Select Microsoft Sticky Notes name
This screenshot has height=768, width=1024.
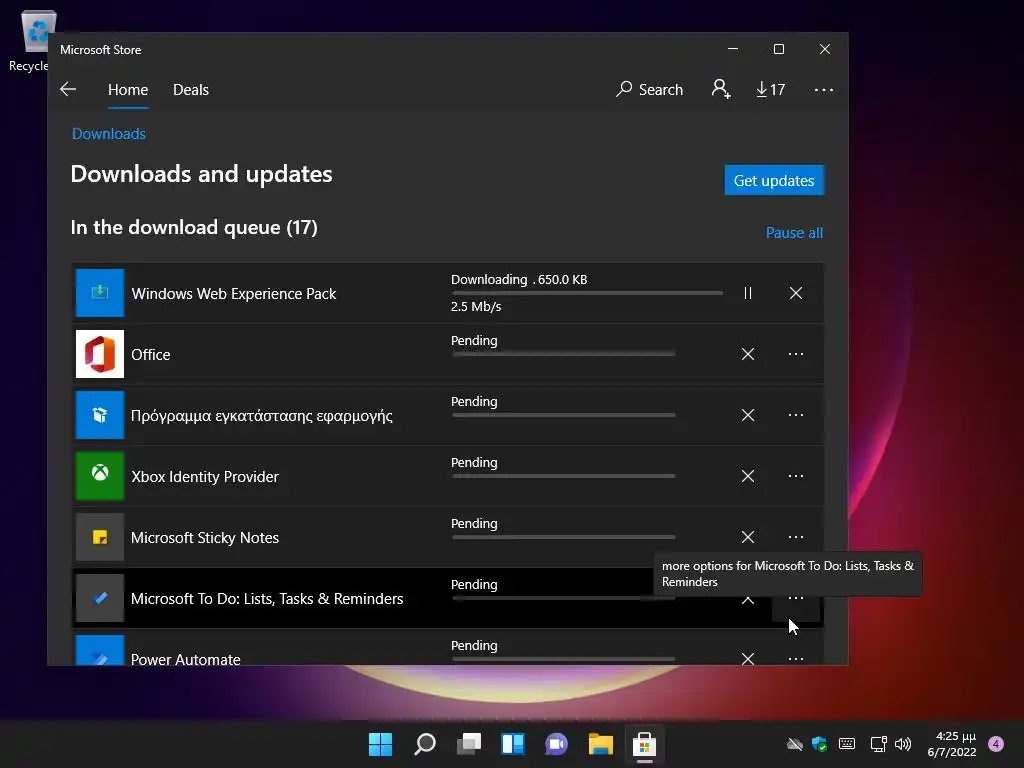coord(205,537)
